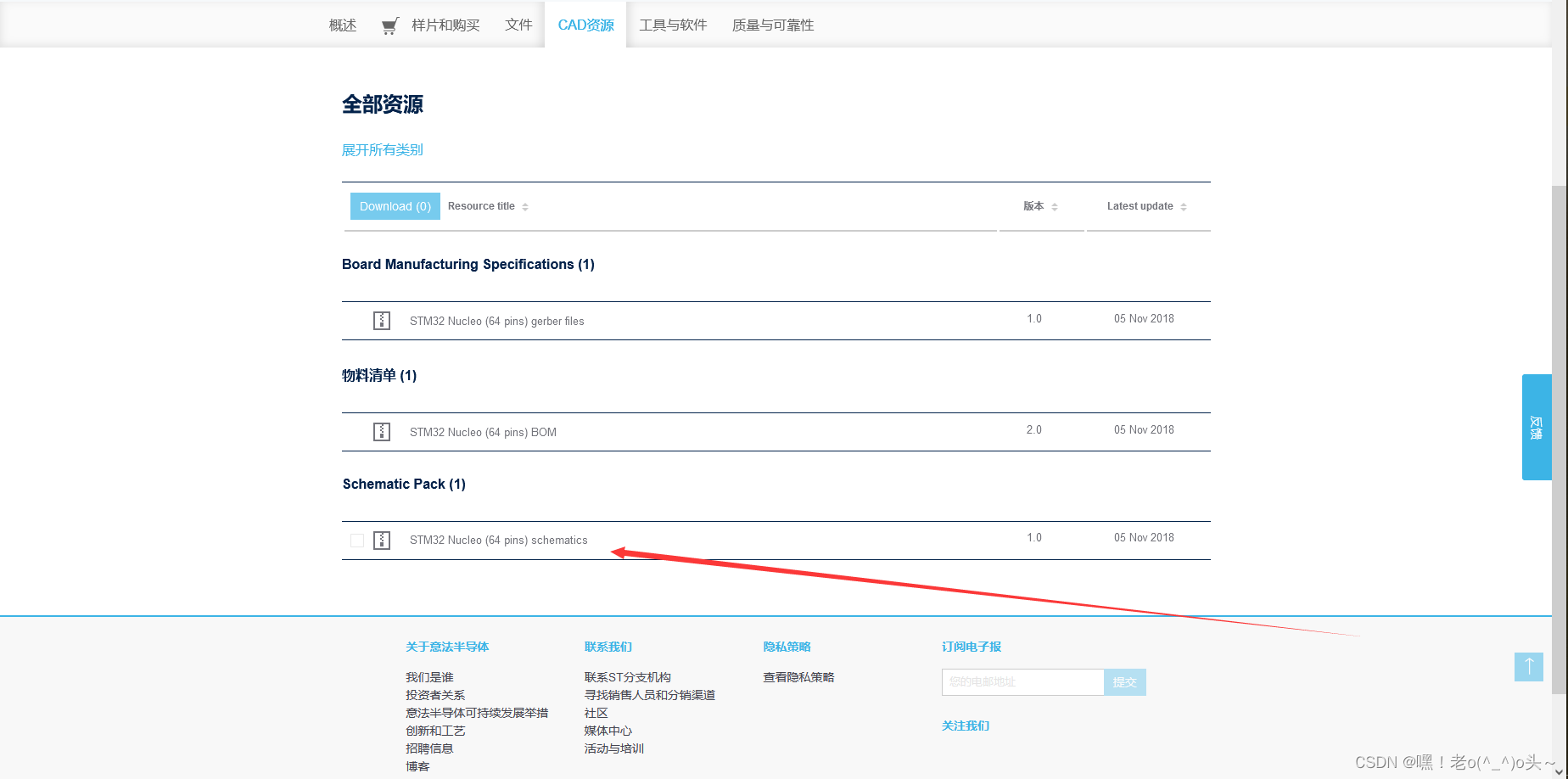Switch to the 概述 tab
1568x779 pixels.
[343, 25]
